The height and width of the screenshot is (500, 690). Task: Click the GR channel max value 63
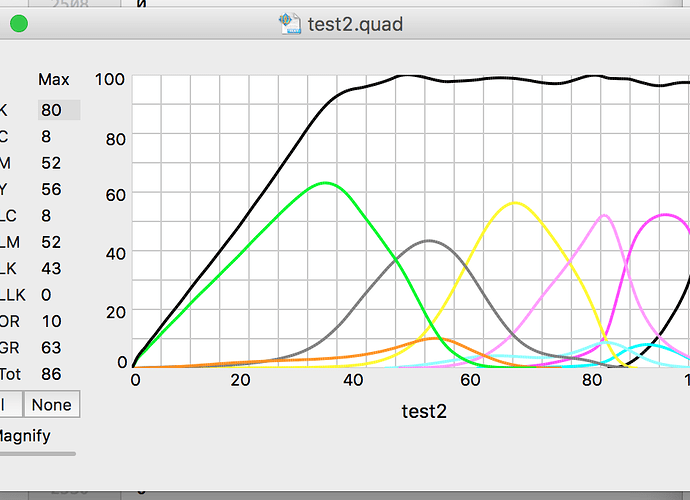coord(52,348)
